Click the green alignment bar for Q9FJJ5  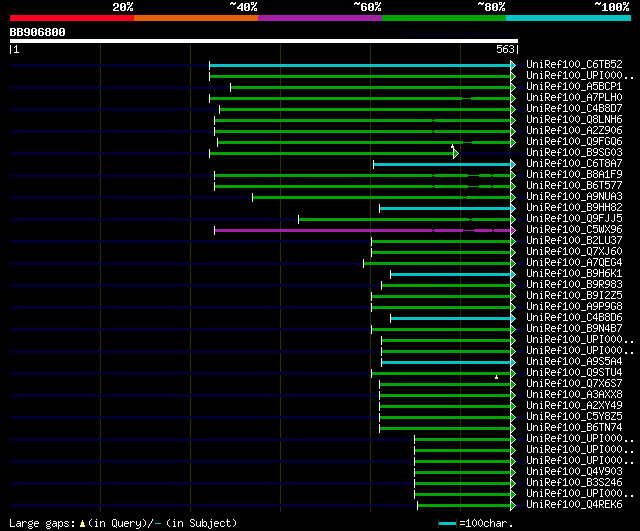(404, 220)
